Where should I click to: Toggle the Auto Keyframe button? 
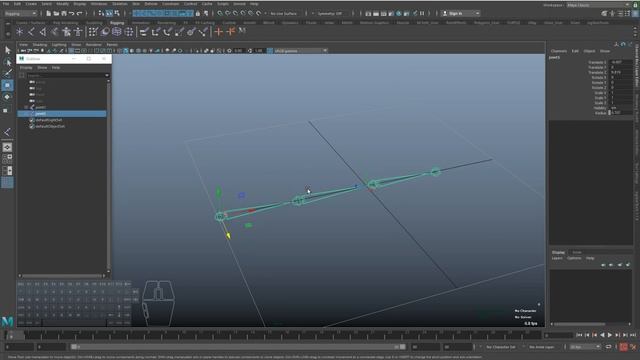(x=623, y=347)
